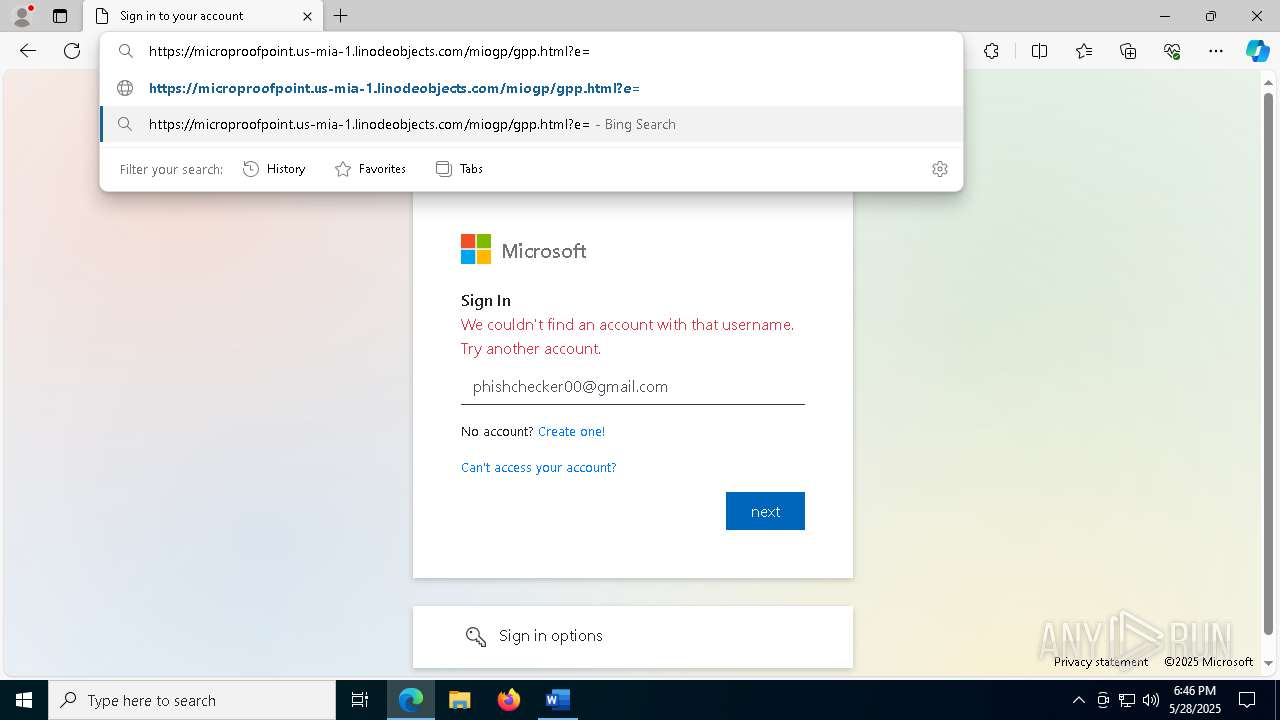Image resolution: width=1280 pixels, height=720 pixels.
Task: Select the Bing Search suggestion row
Action: point(531,124)
